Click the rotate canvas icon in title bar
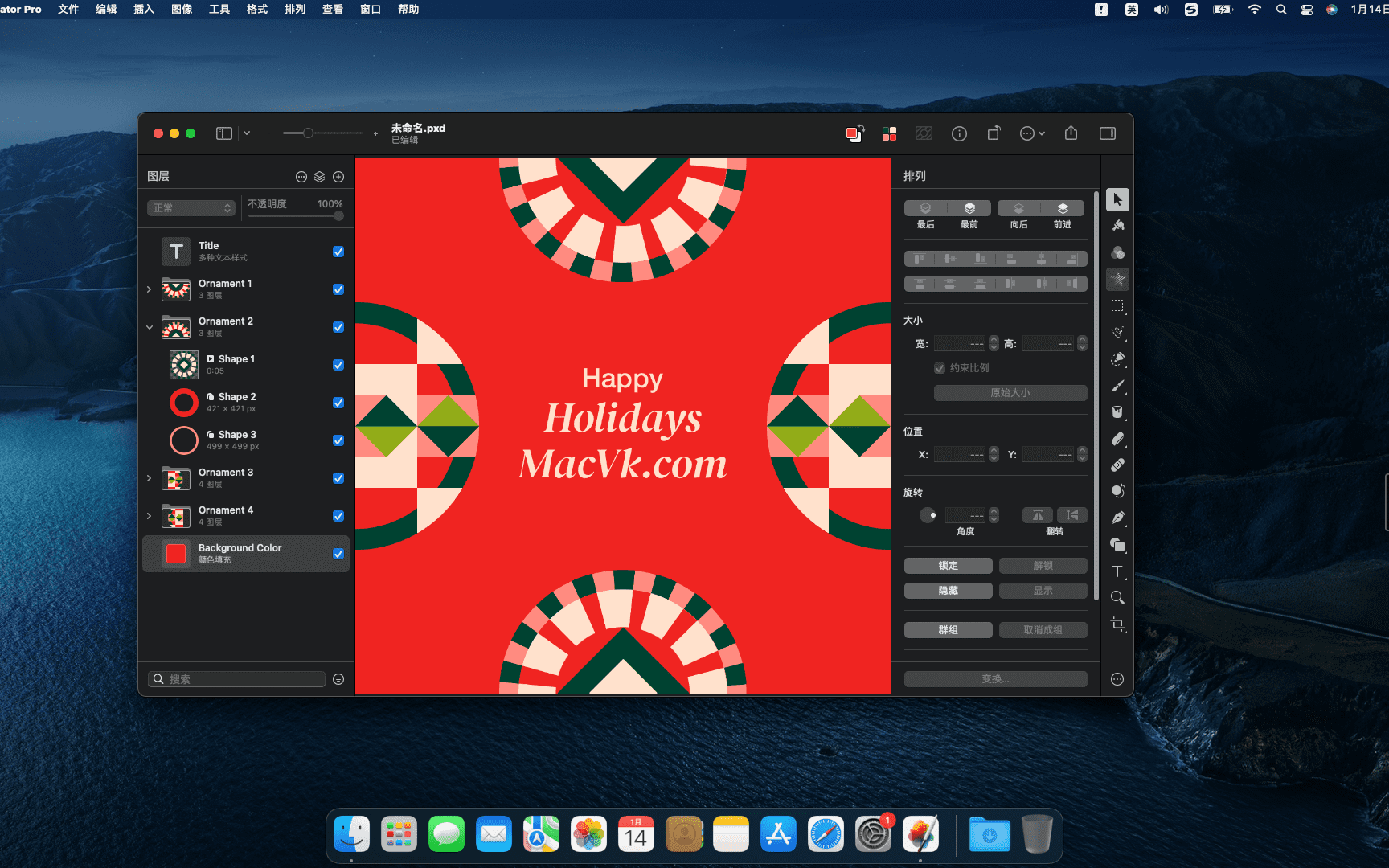Viewport: 1389px width, 868px height. [x=994, y=133]
